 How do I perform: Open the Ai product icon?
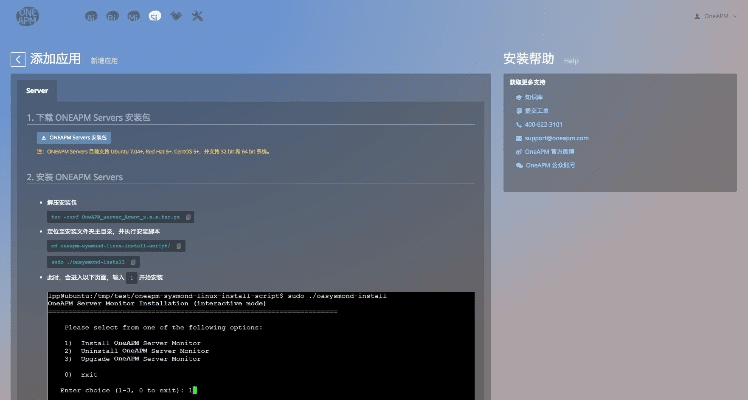(92, 17)
